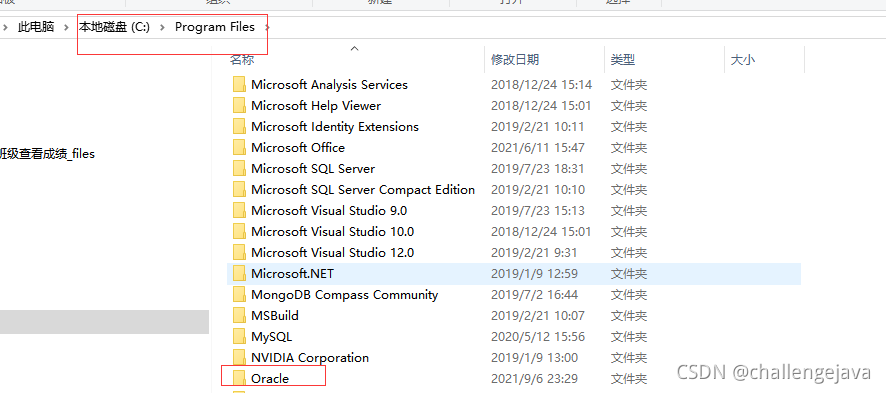The width and height of the screenshot is (886, 393).
Task: Click the MySQL folder icon
Action: point(239,337)
